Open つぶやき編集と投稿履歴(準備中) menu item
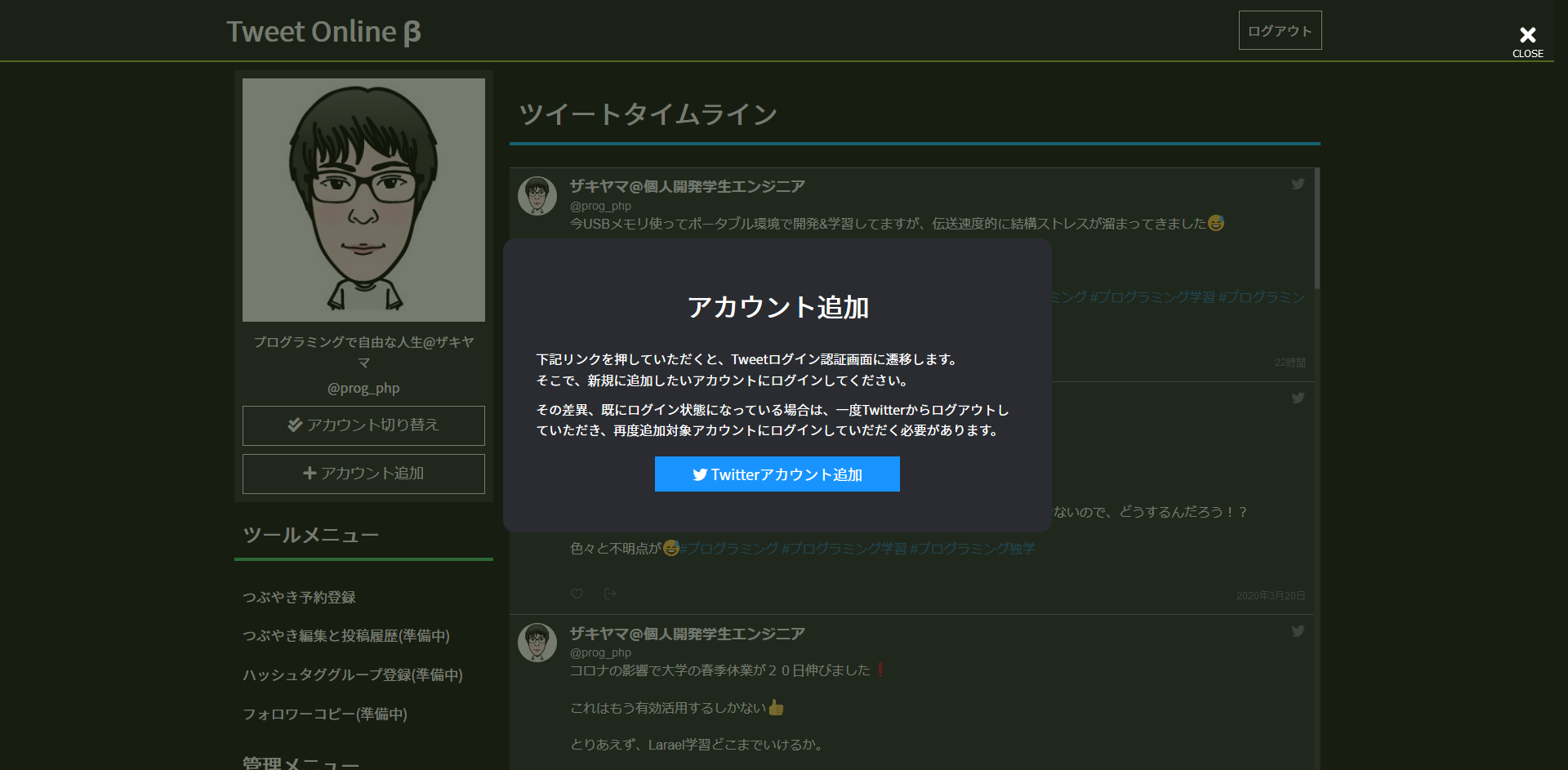The height and width of the screenshot is (770, 1568). point(346,636)
